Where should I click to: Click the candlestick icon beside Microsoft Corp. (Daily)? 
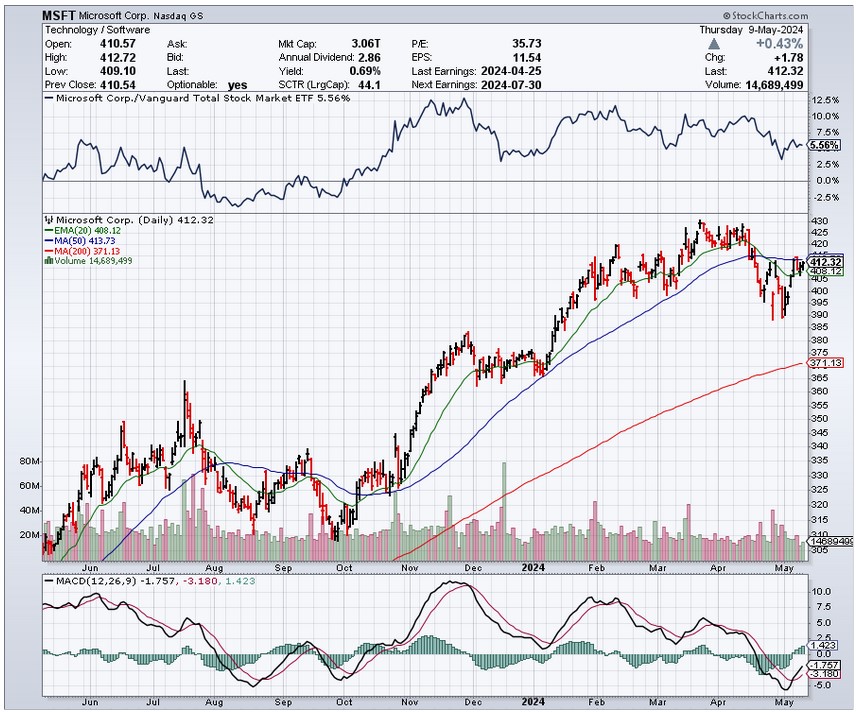tap(47, 219)
